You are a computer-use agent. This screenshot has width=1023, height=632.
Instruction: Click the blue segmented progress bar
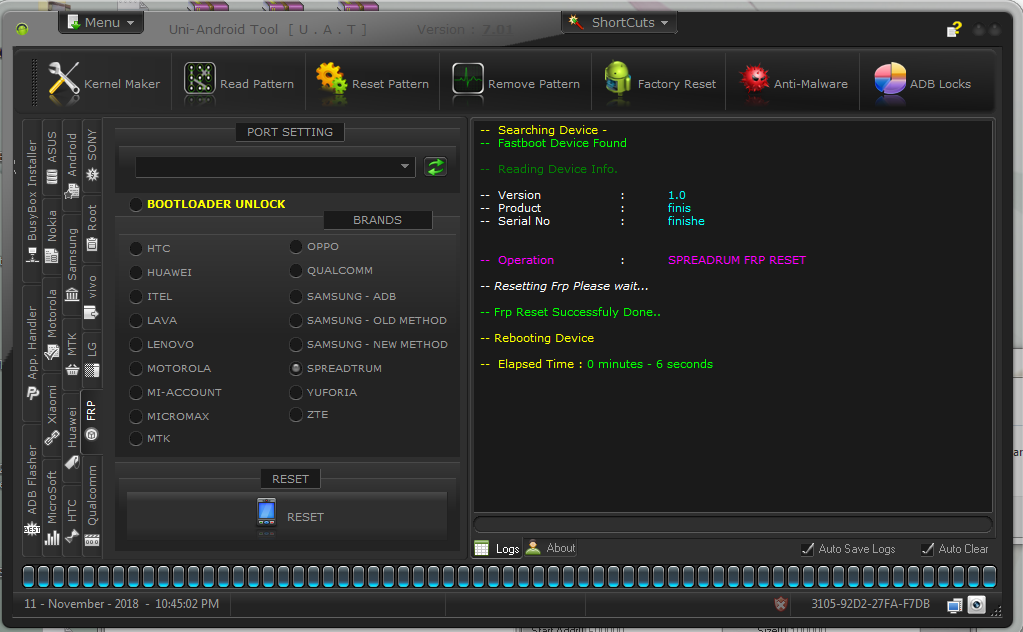[509, 577]
